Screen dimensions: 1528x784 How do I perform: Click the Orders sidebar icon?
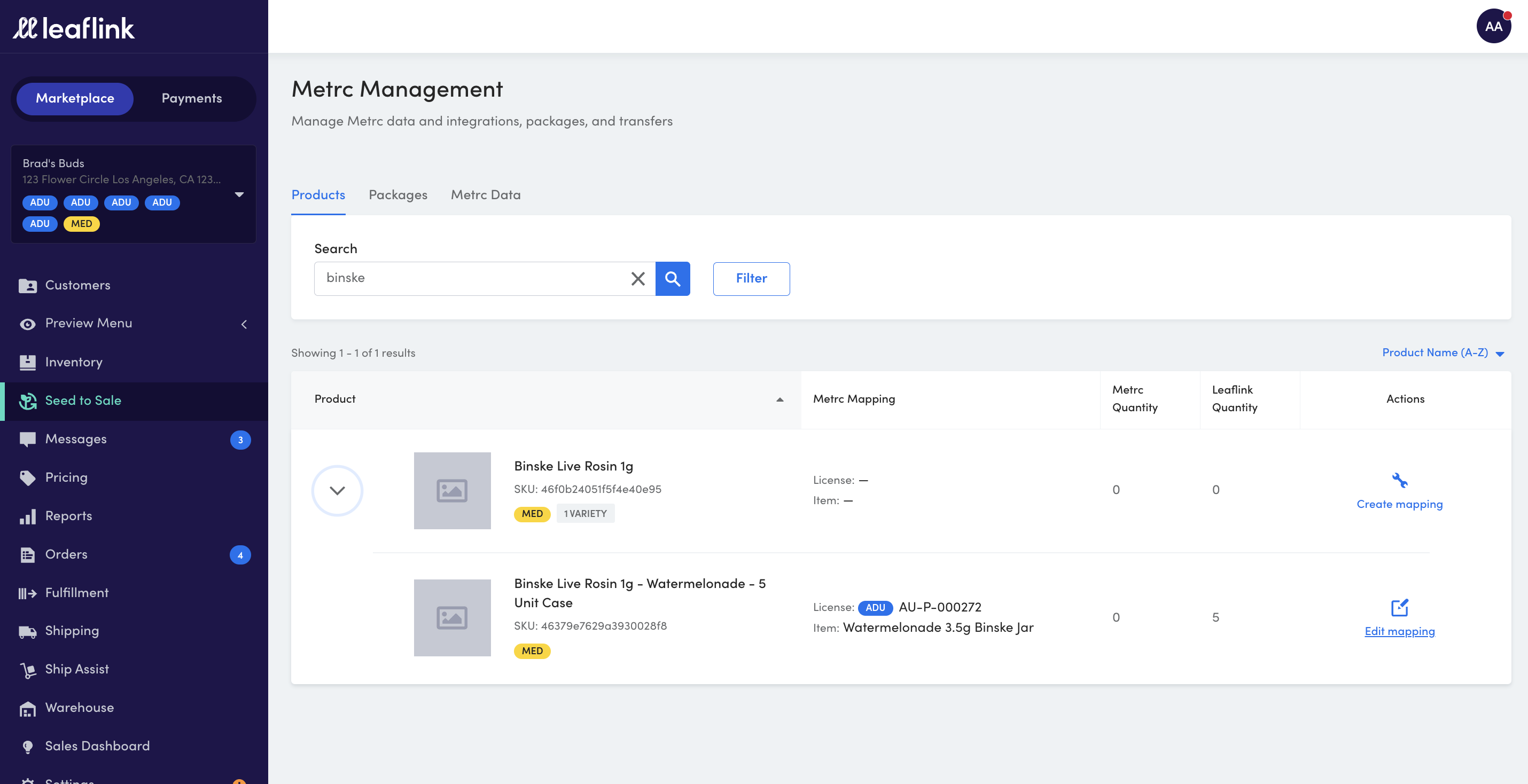pos(27,554)
